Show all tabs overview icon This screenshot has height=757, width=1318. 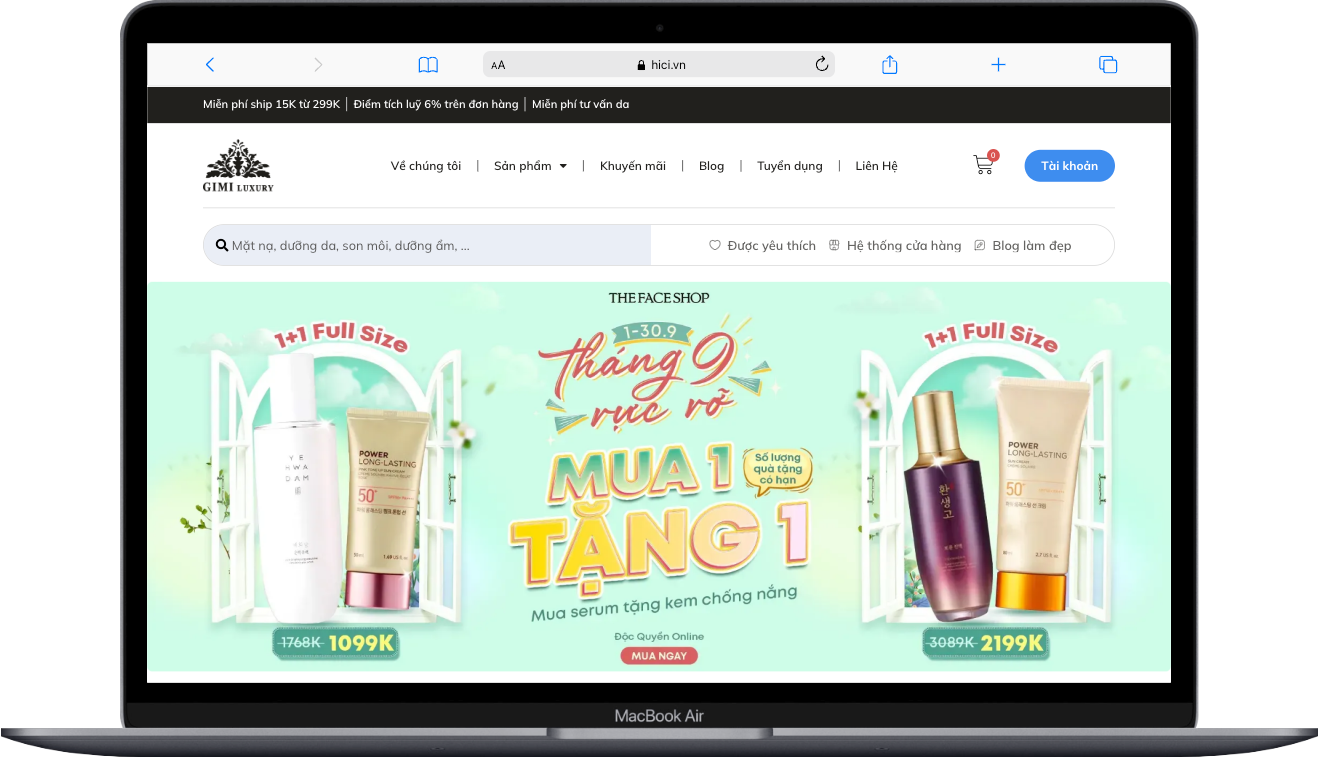coord(1108,65)
